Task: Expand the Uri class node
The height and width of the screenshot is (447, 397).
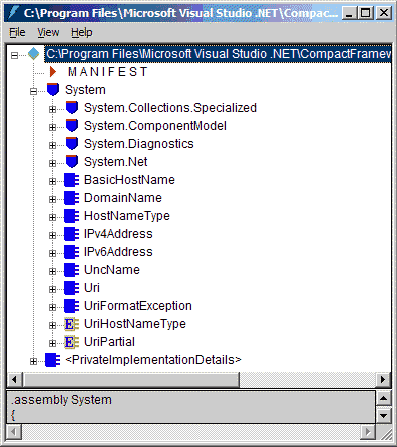Action: coord(52,289)
